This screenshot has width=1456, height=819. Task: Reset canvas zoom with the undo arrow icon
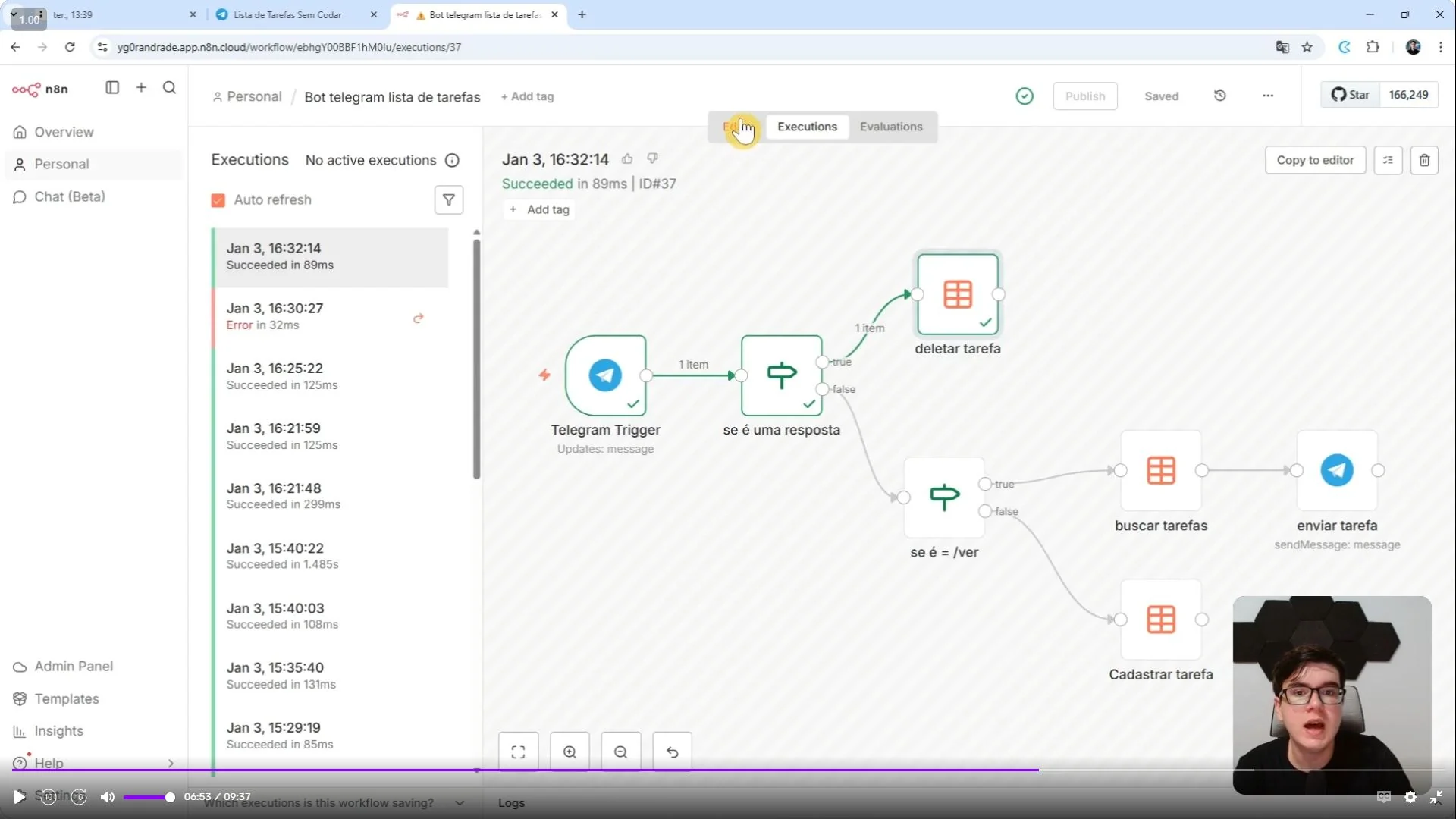pos(672,752)
